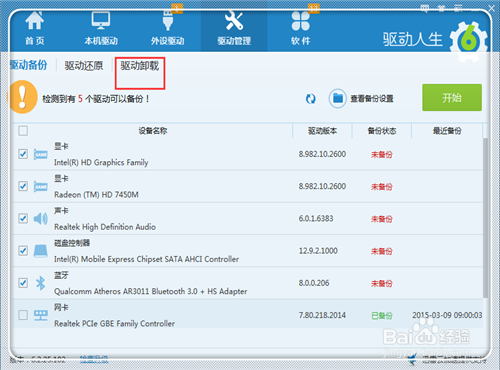Open the 首页 home icon
Viewport: 500px width, 370px height.
pos(35,21)
